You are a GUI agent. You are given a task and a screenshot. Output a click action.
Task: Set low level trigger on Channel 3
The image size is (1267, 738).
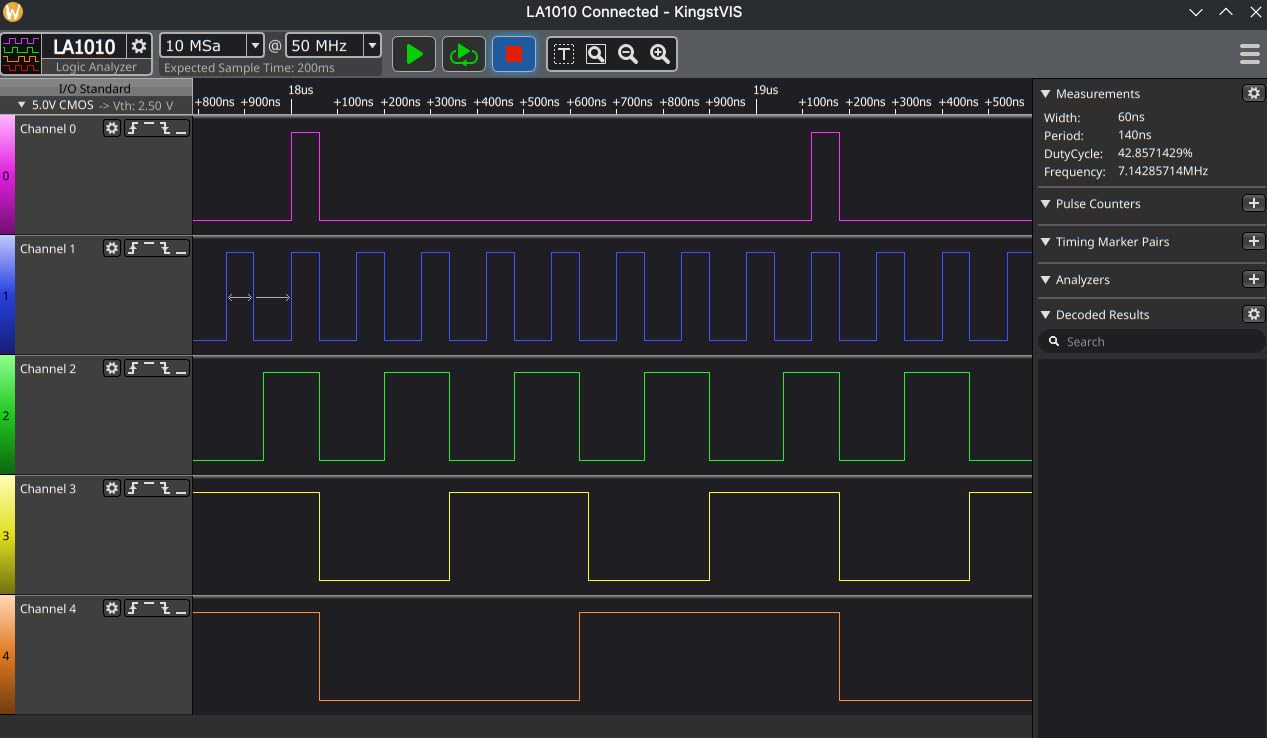[x=180, y=489]
